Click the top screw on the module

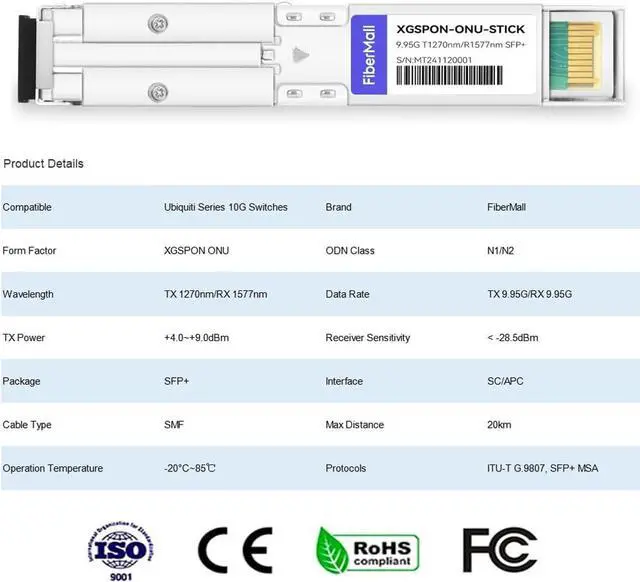pyautogui.click(x=157, y=23)
